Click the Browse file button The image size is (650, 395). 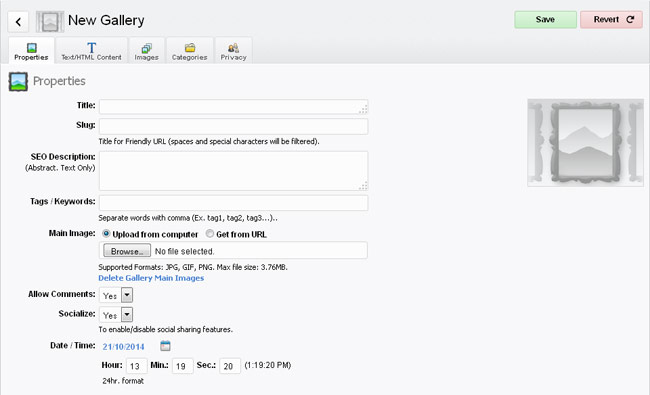pyautogui.click(x=127, y=251)
